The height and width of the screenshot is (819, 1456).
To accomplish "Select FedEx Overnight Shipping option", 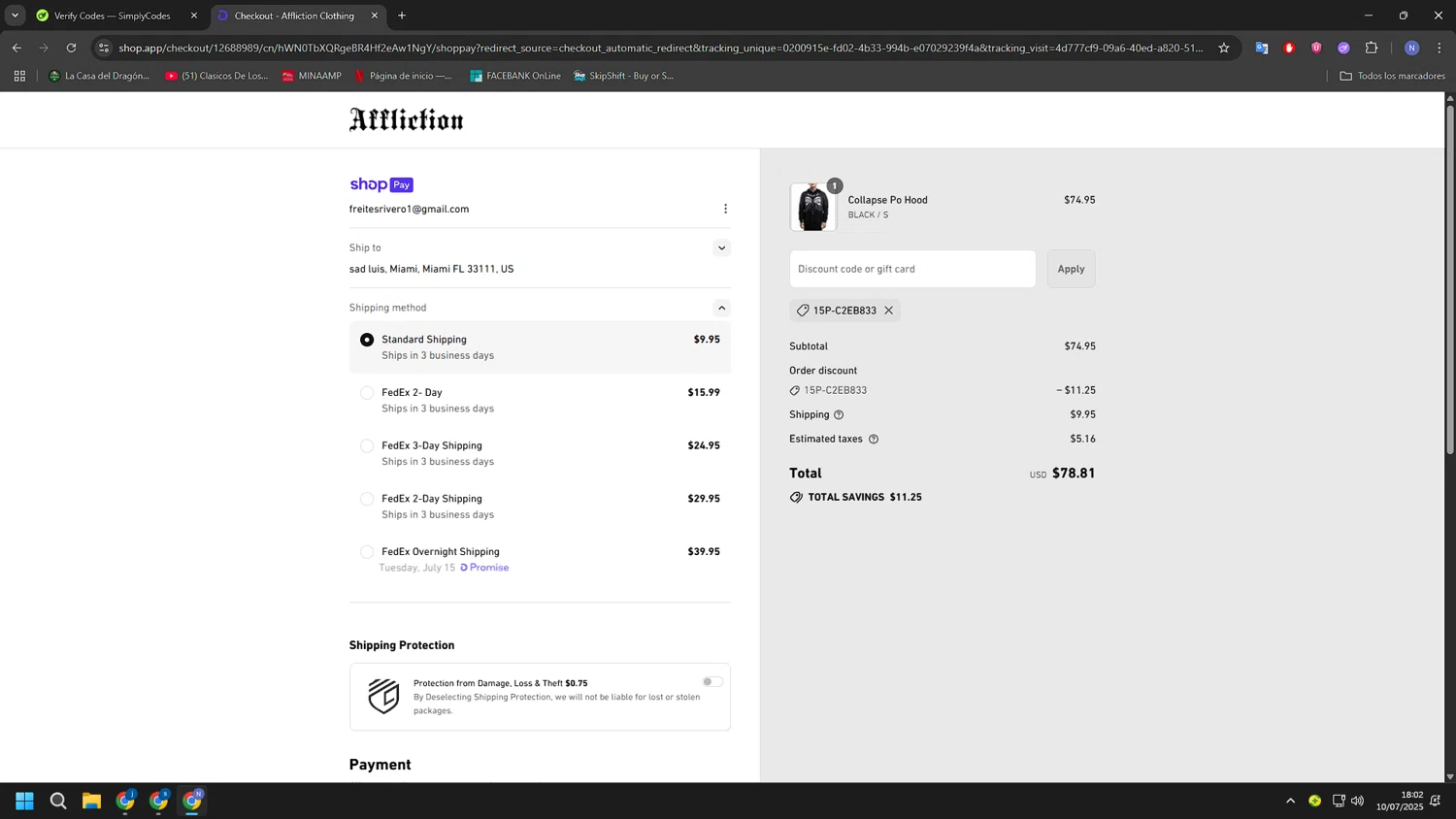I will (540, 559).
